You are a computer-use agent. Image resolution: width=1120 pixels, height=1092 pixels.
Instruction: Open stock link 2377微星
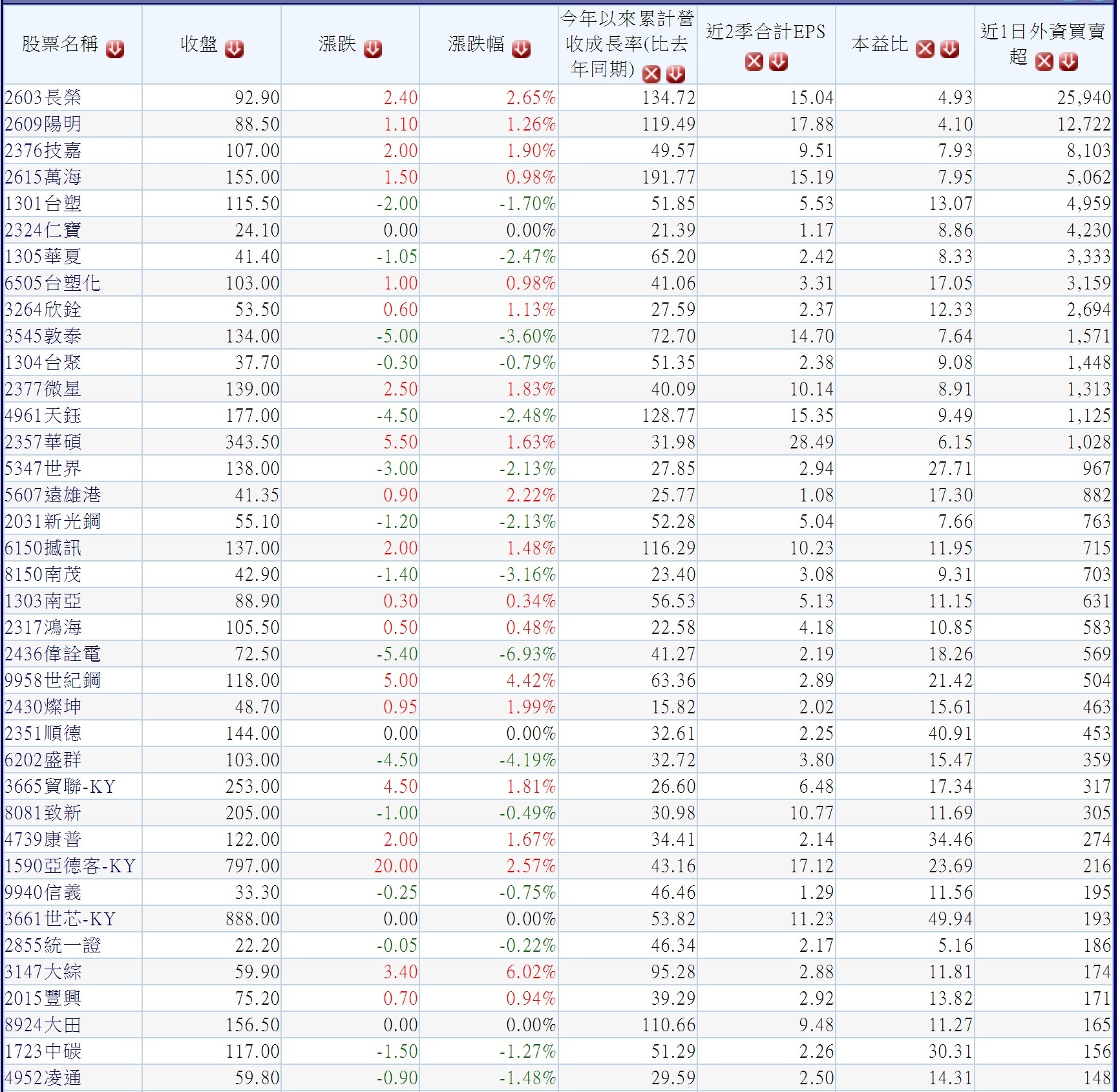click(x=43, y=389)
